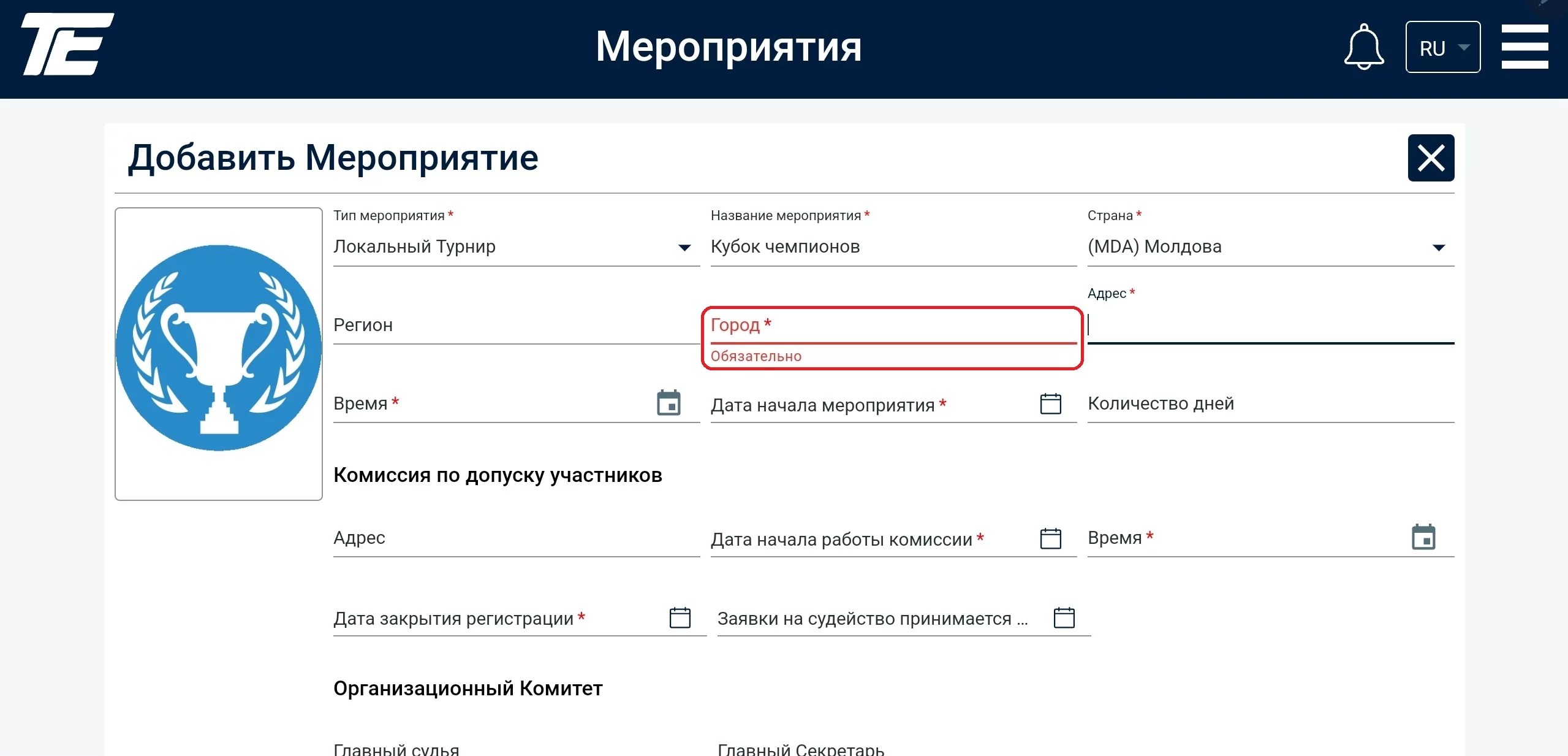This screenshot has height=756, width=1568.
Task: Open the RU language selector
Action: [x=1442, y=47]
